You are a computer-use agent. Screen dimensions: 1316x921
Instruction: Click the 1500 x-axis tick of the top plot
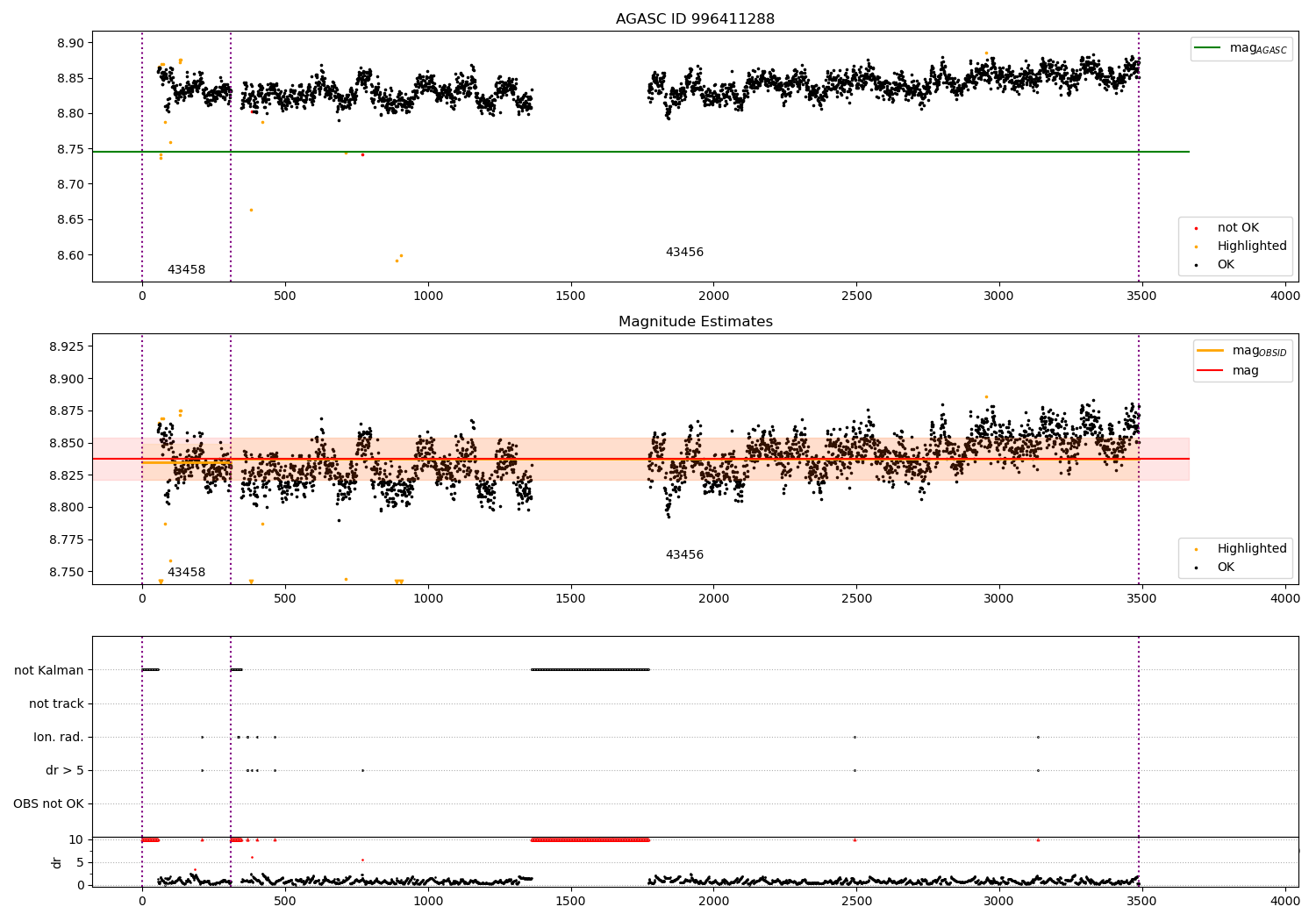571,296
